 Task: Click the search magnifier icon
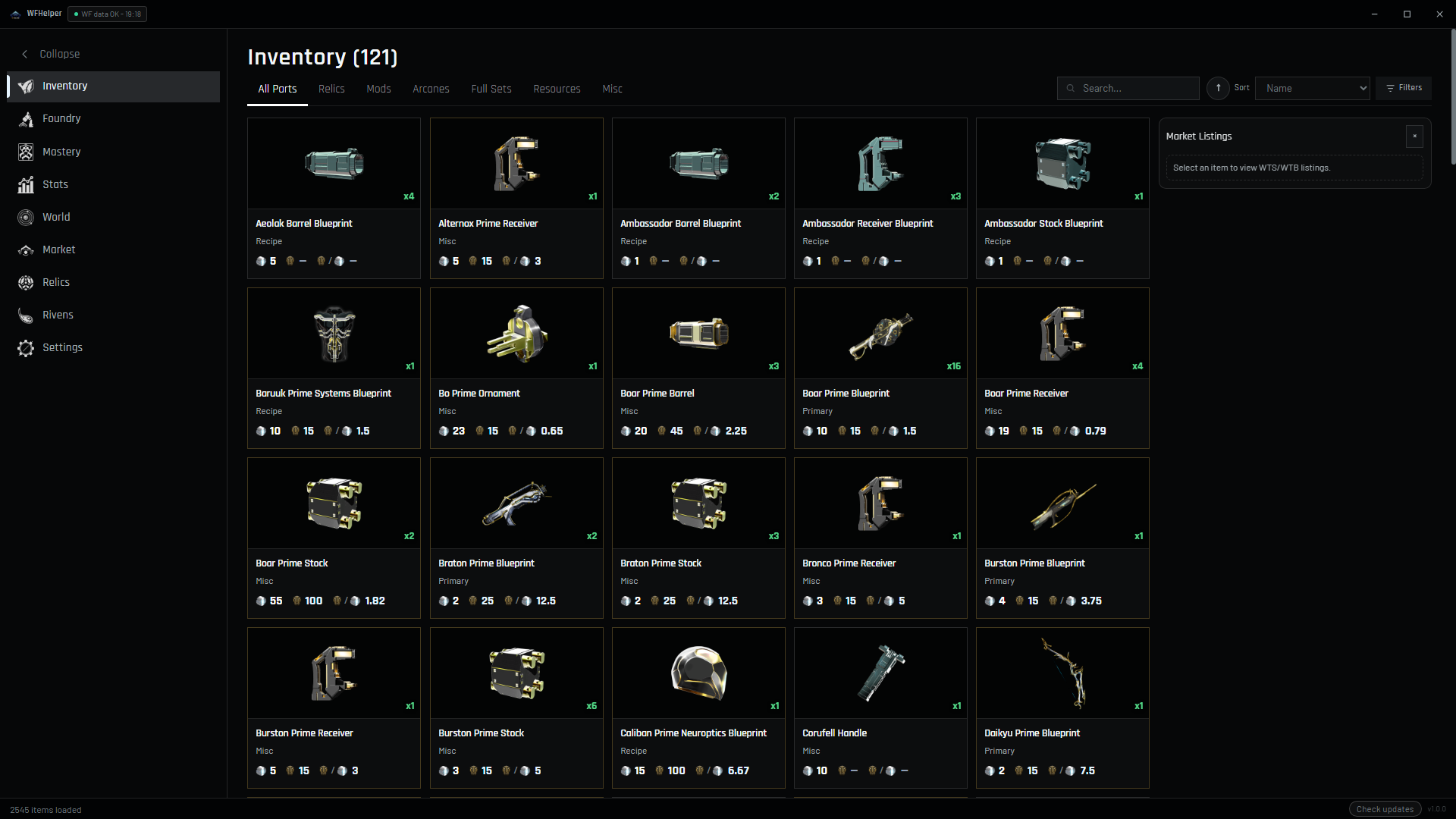[x=1071, y=89]
